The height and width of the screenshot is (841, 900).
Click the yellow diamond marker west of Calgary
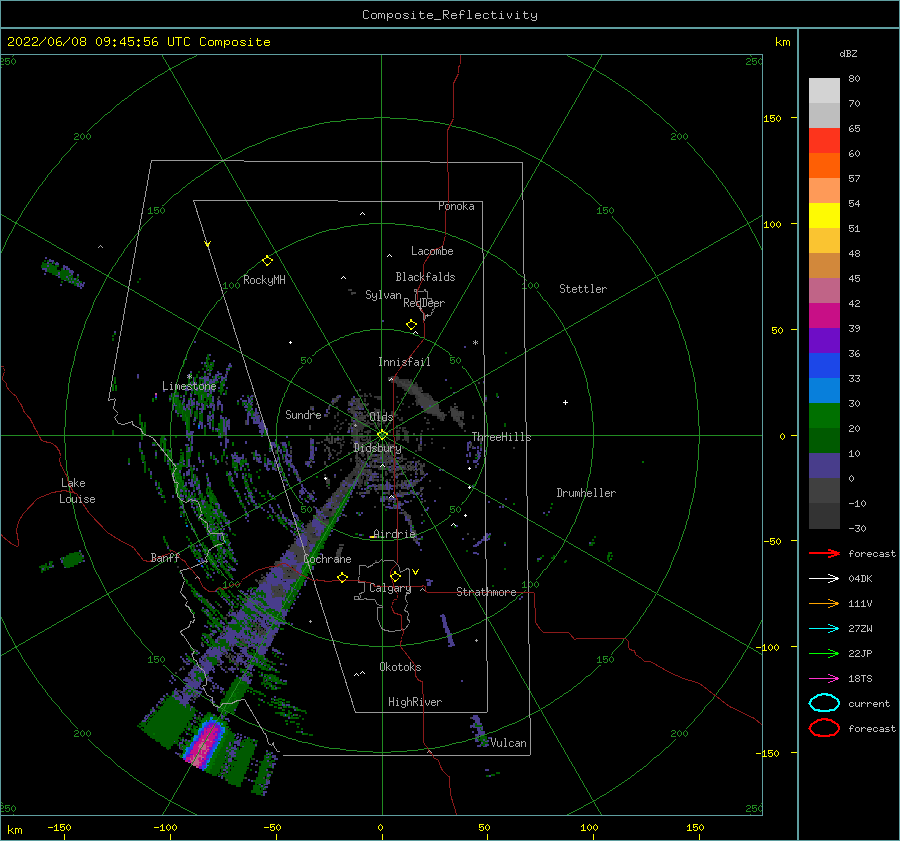(x=343, y=577)
